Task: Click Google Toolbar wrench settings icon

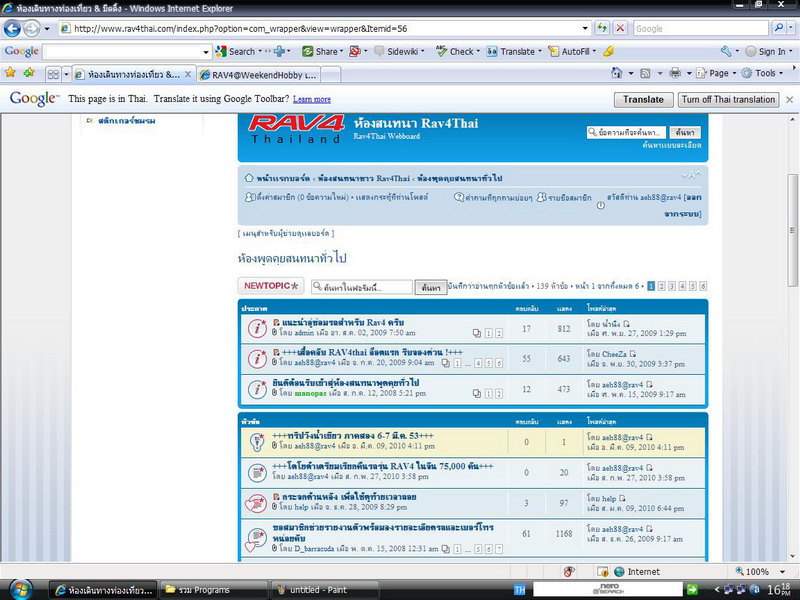Action: click(727, 51)
